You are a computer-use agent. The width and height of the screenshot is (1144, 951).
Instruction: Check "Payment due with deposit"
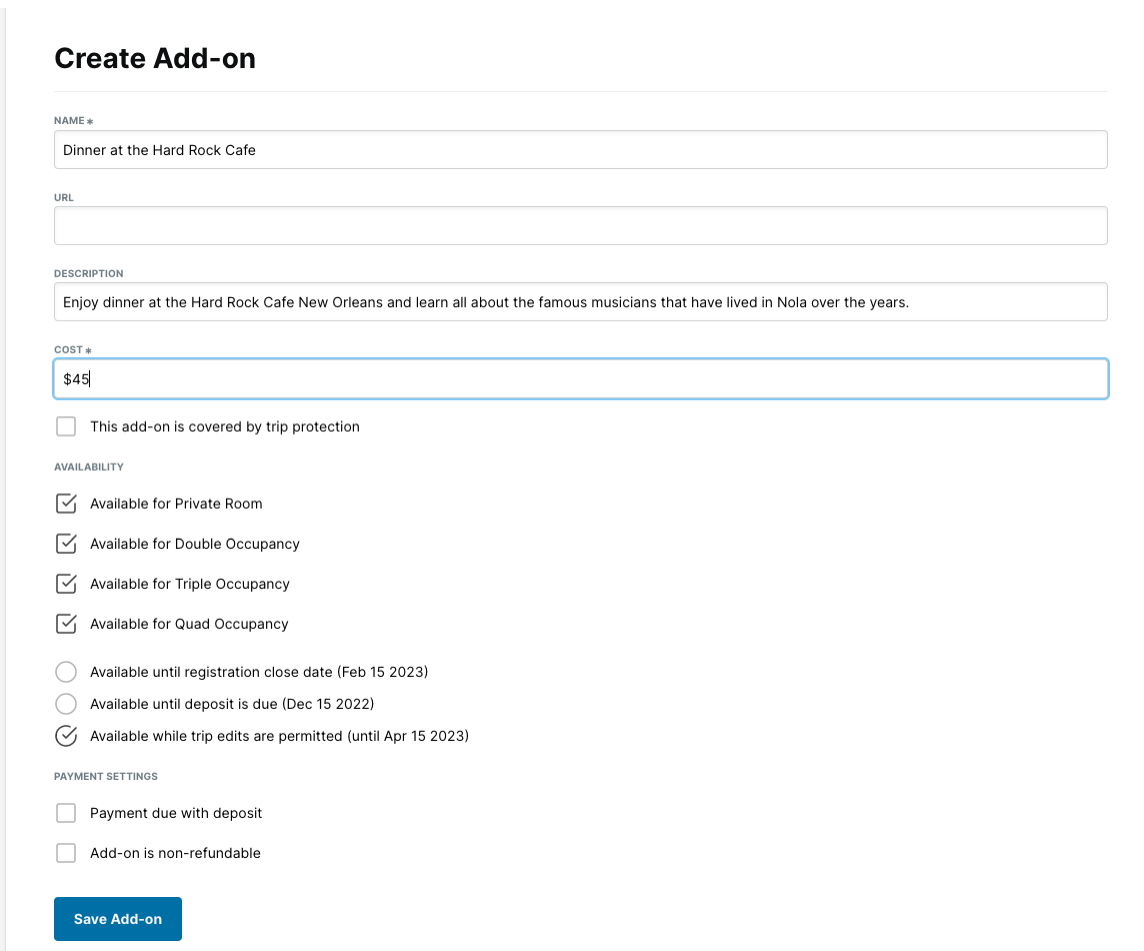click(x=66, y=813)
